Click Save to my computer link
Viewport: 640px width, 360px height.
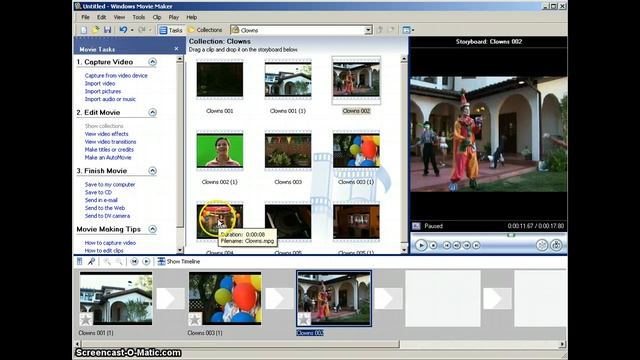click(110, 184)
